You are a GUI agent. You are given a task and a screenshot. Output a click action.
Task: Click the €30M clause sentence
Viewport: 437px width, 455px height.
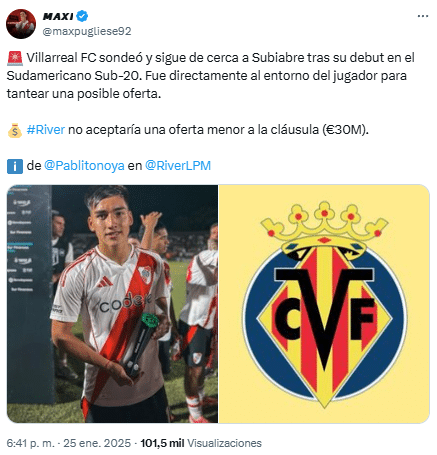(198, 130)
